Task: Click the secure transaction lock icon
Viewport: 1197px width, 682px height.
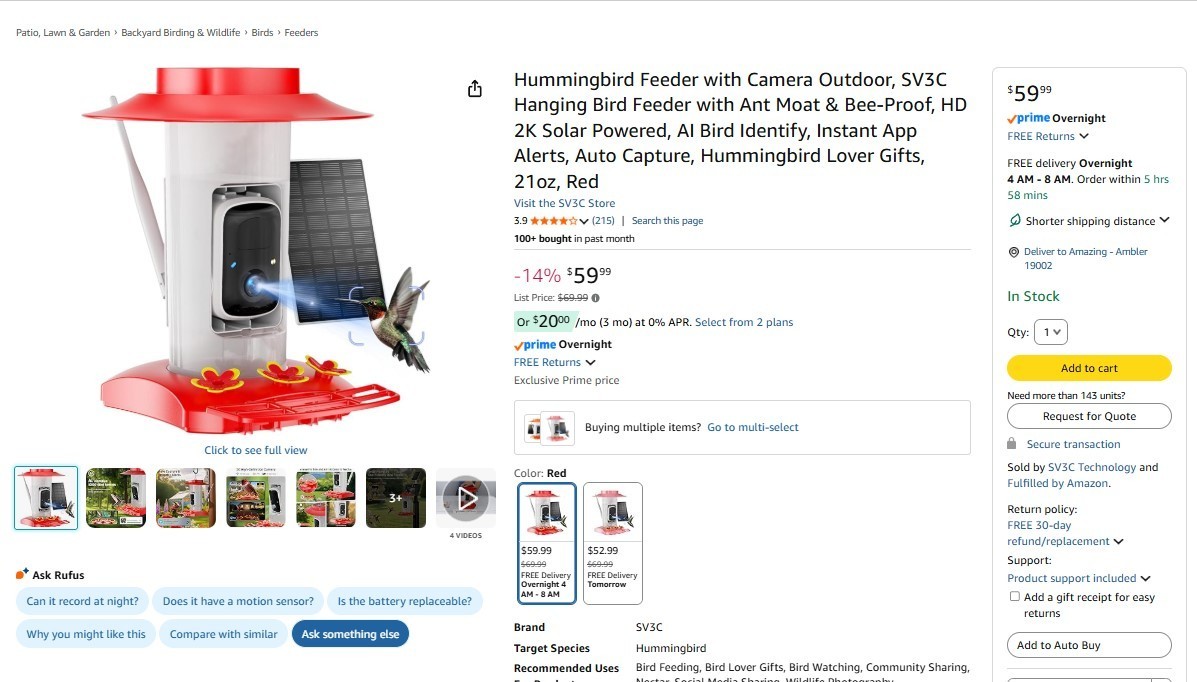Action: point(1011,444)
